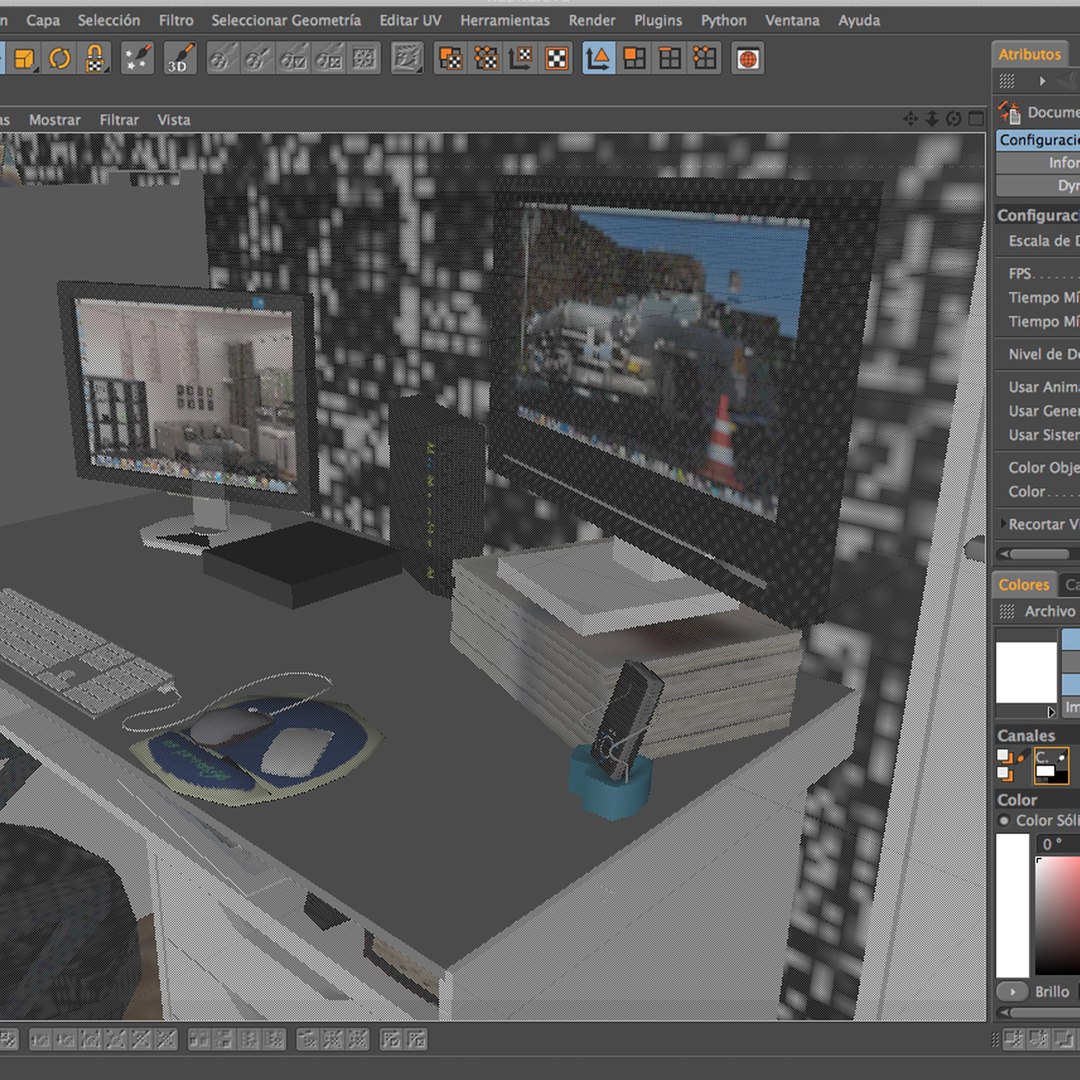Select the UV points edit mode icon

tap(486, 59)
